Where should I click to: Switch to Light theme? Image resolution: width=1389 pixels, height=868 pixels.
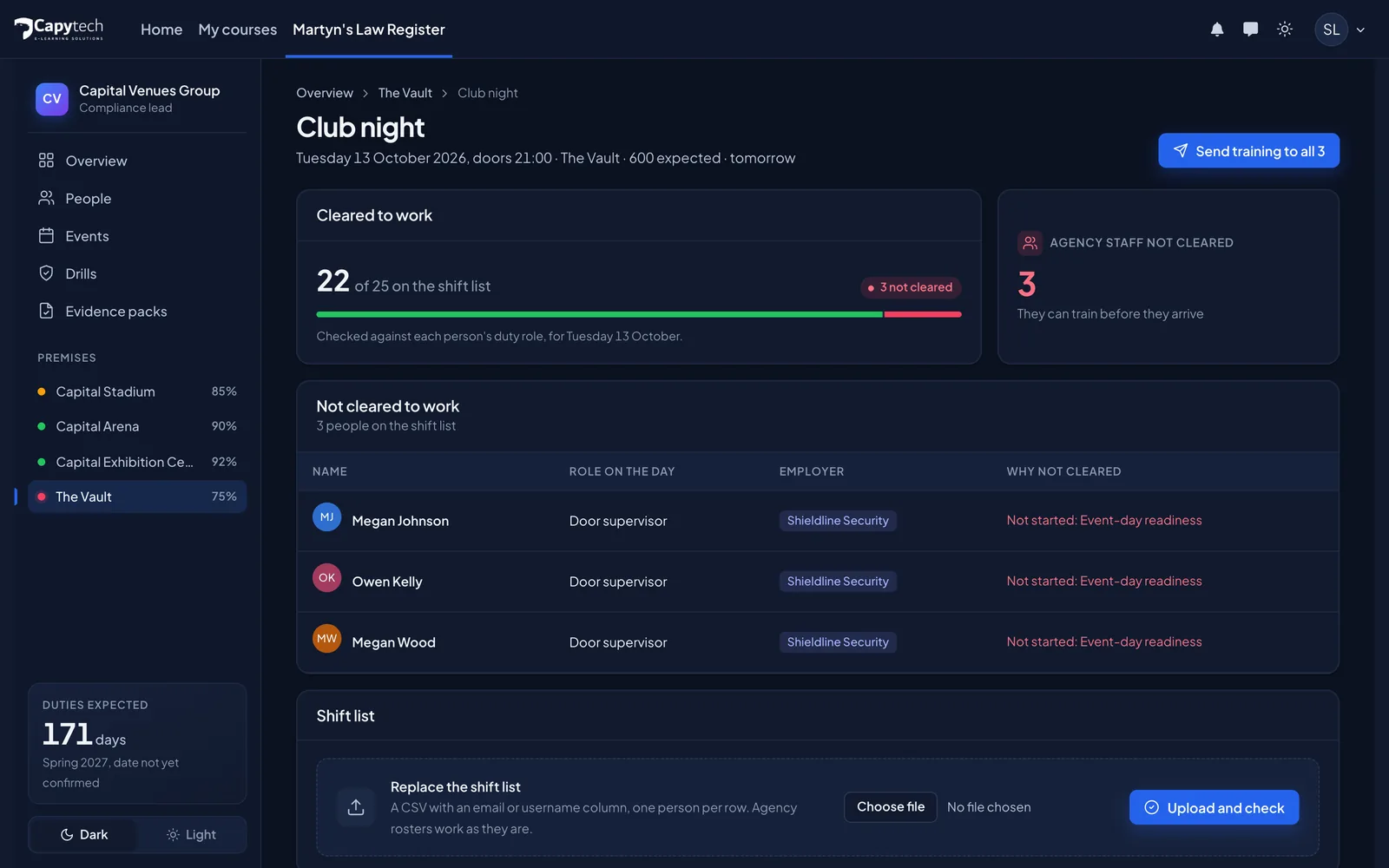click(x=191, y=834)
